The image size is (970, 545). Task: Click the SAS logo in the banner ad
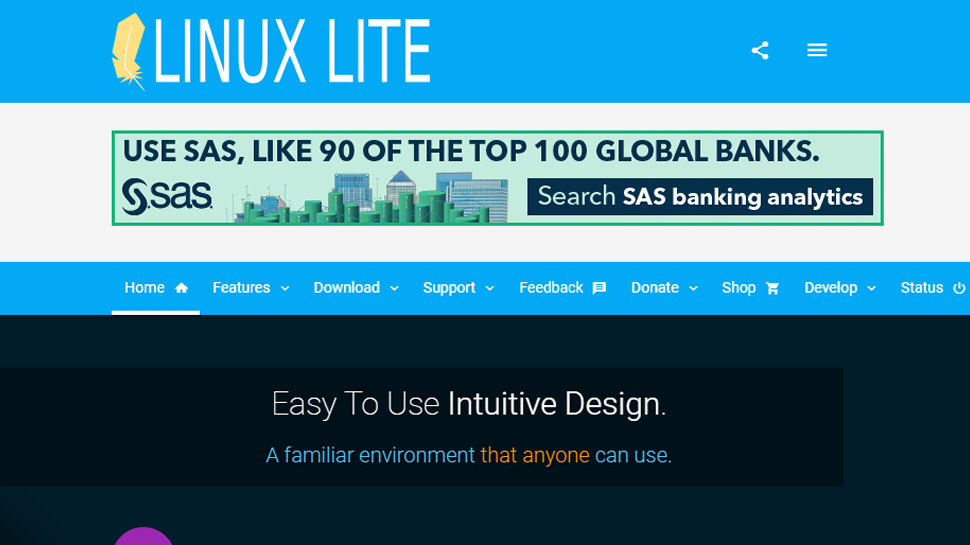[167, 196]
